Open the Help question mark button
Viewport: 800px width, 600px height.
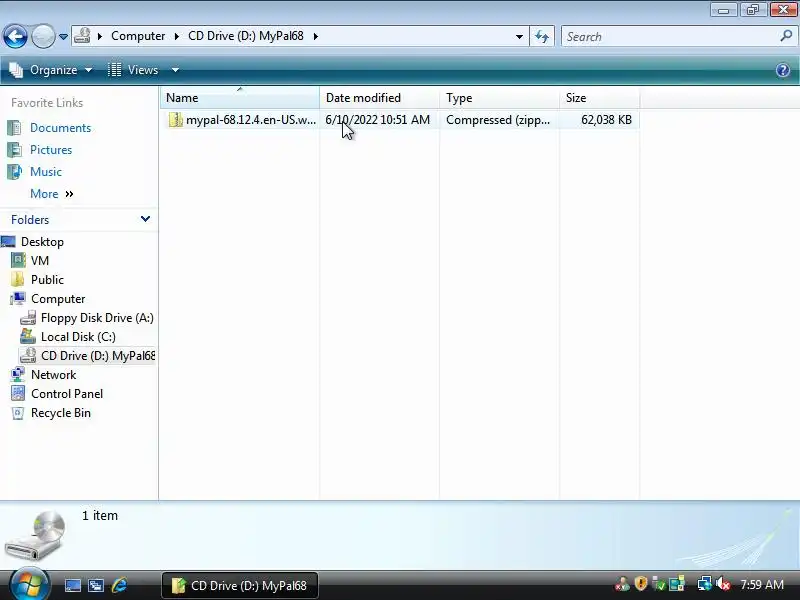[x=783, y=70]
